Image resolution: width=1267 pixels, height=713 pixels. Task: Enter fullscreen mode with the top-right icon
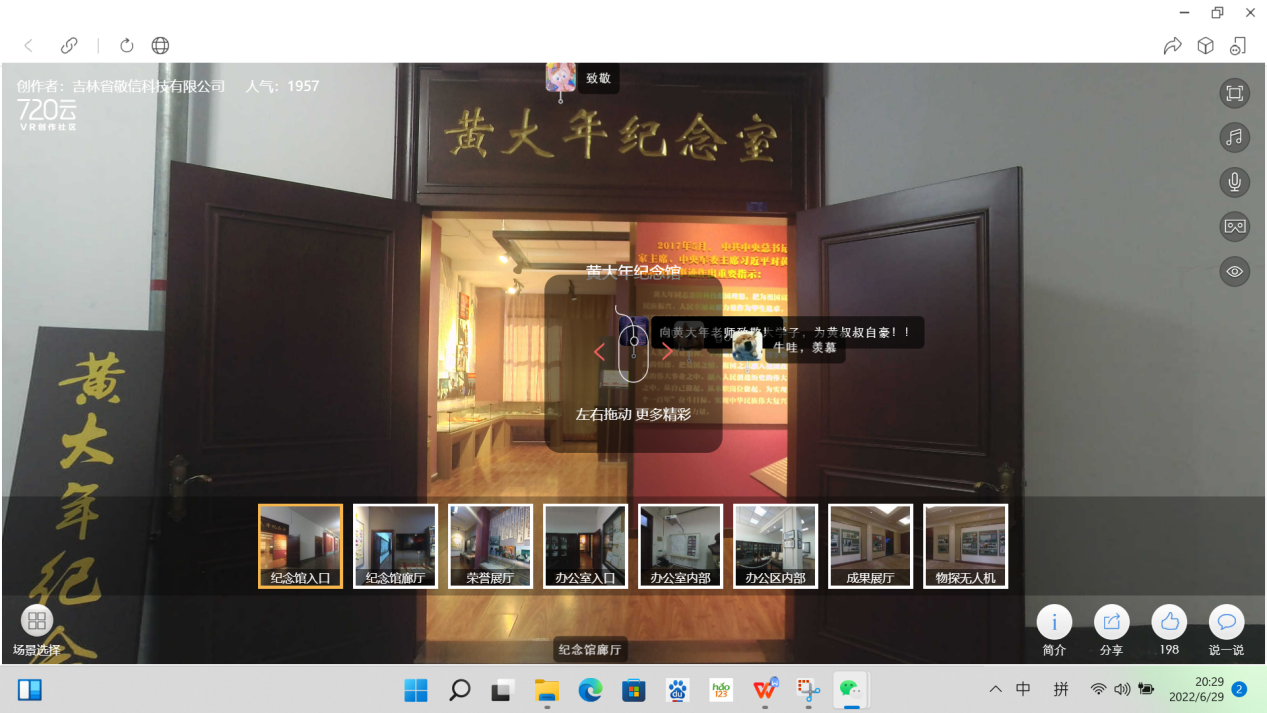pos(1234,93)
